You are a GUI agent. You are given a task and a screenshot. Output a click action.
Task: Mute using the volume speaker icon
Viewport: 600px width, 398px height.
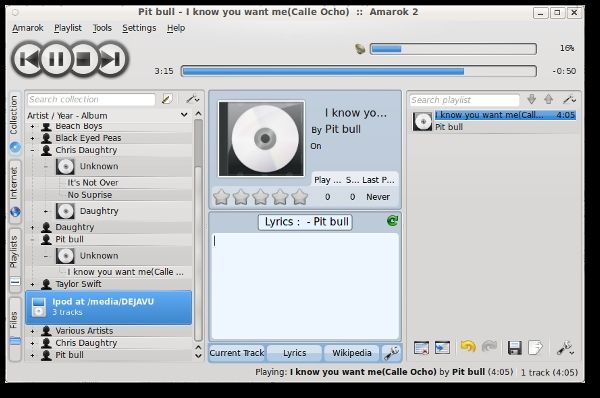360,49
